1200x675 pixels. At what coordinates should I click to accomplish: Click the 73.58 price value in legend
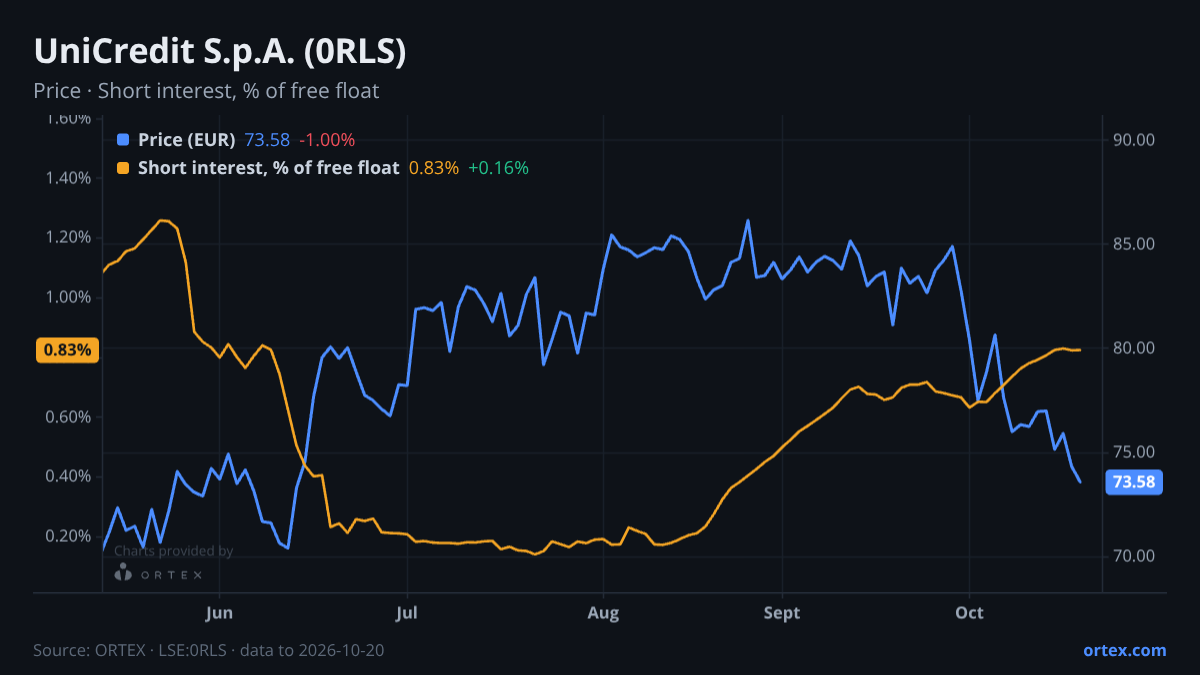click(267, 140)
